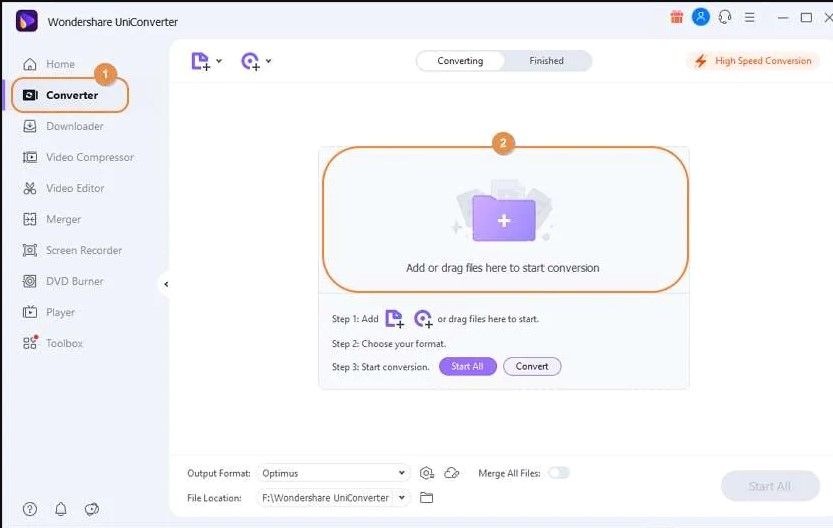Image resolution: width=833 pixels, height=528 pixels.
Task: Open the help question mark icon
Action: (30, 509)
